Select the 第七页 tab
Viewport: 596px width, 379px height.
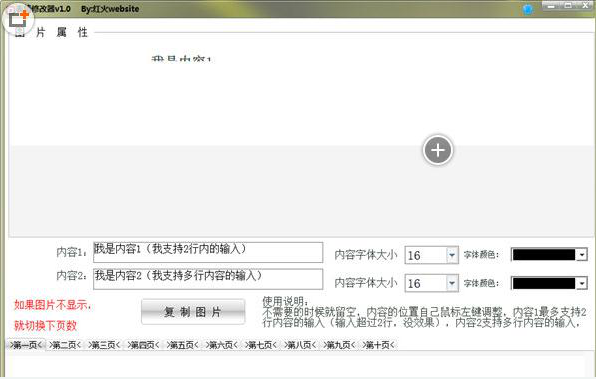pos(261,345)
